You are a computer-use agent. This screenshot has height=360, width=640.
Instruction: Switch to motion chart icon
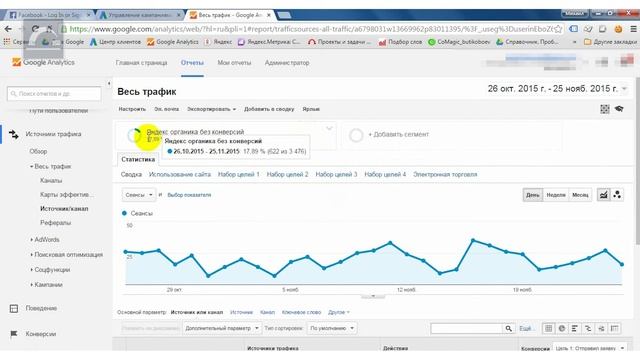pos(617,195)
